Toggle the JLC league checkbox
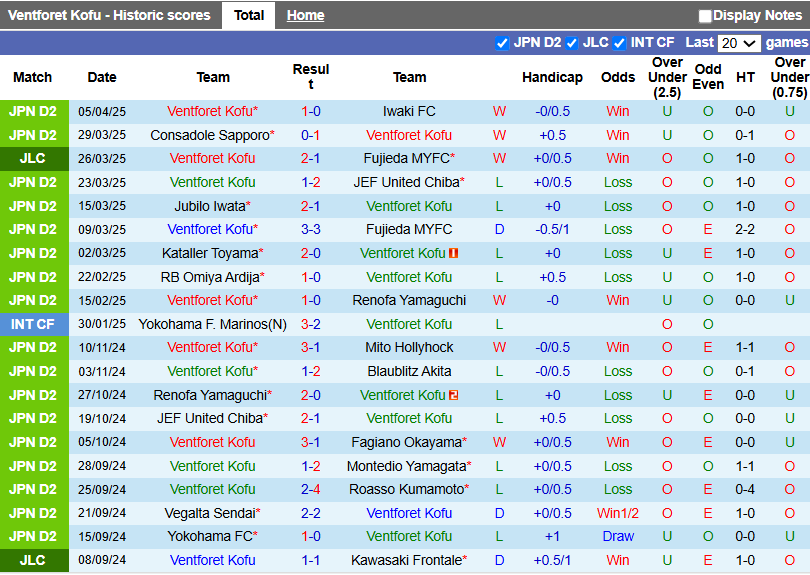 click(x=571, y=43)
